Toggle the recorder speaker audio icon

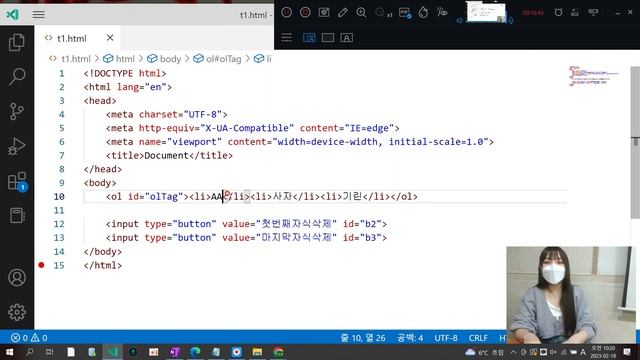pyautogui.click(x=460, y=20)
